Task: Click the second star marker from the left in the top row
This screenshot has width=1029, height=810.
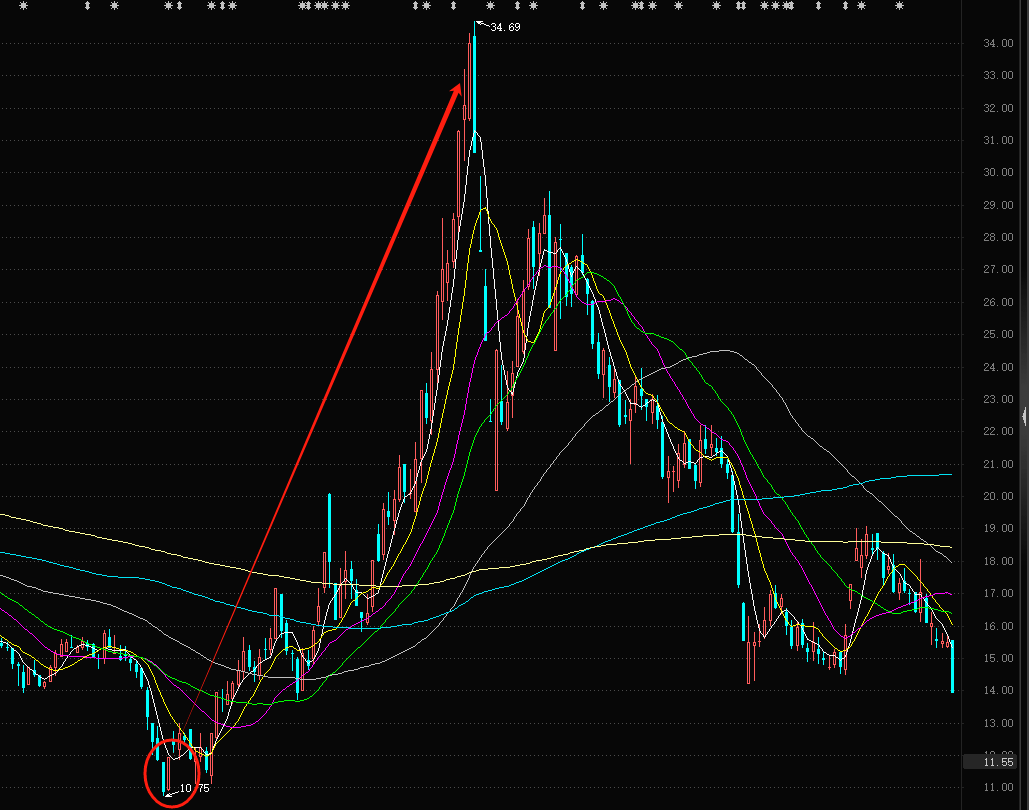Action: tap(114, 6)
